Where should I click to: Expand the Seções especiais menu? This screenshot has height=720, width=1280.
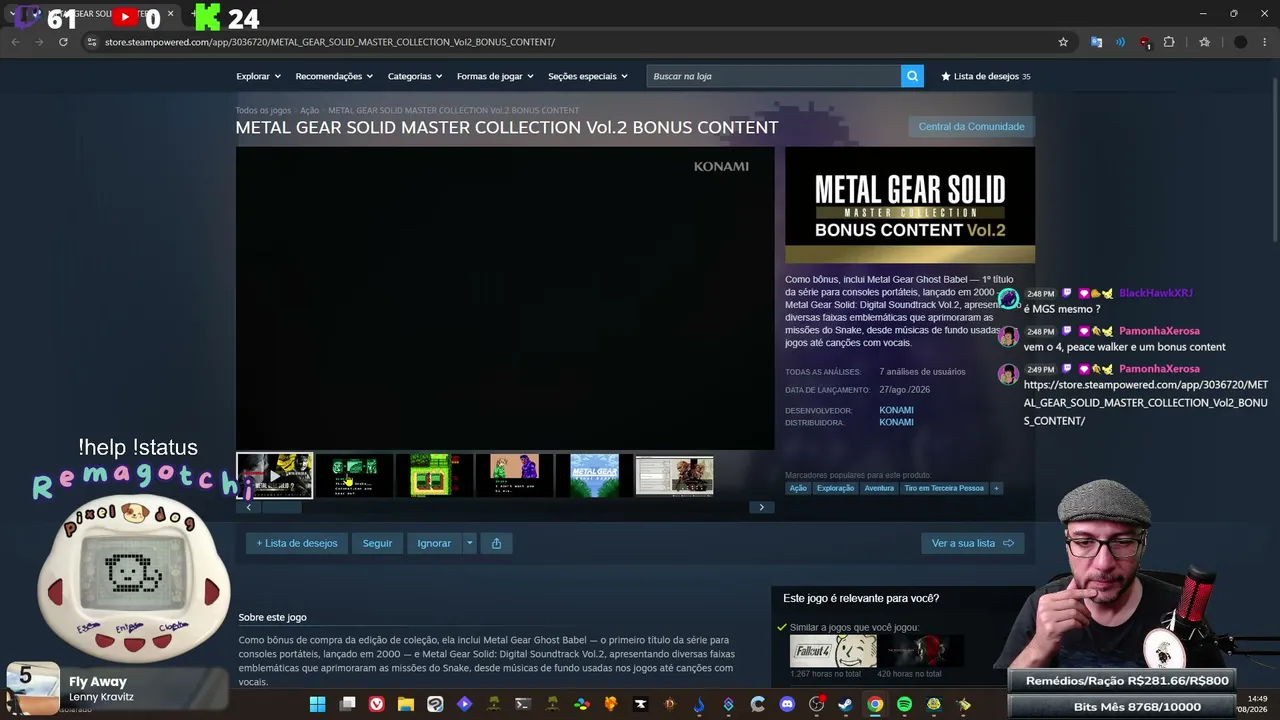pos(588,76)
